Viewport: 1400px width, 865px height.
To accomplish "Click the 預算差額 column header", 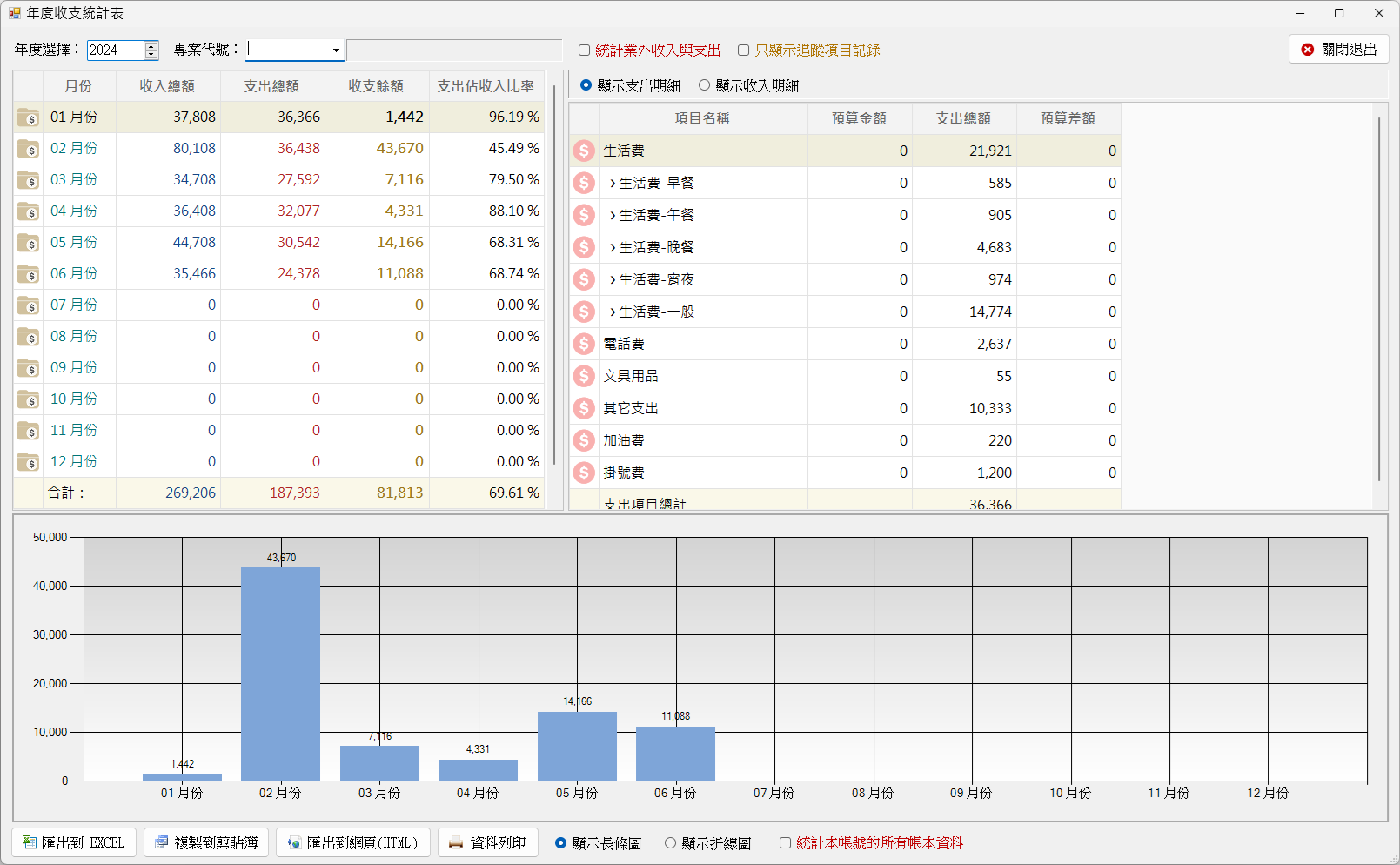I will click(1068, 118).
